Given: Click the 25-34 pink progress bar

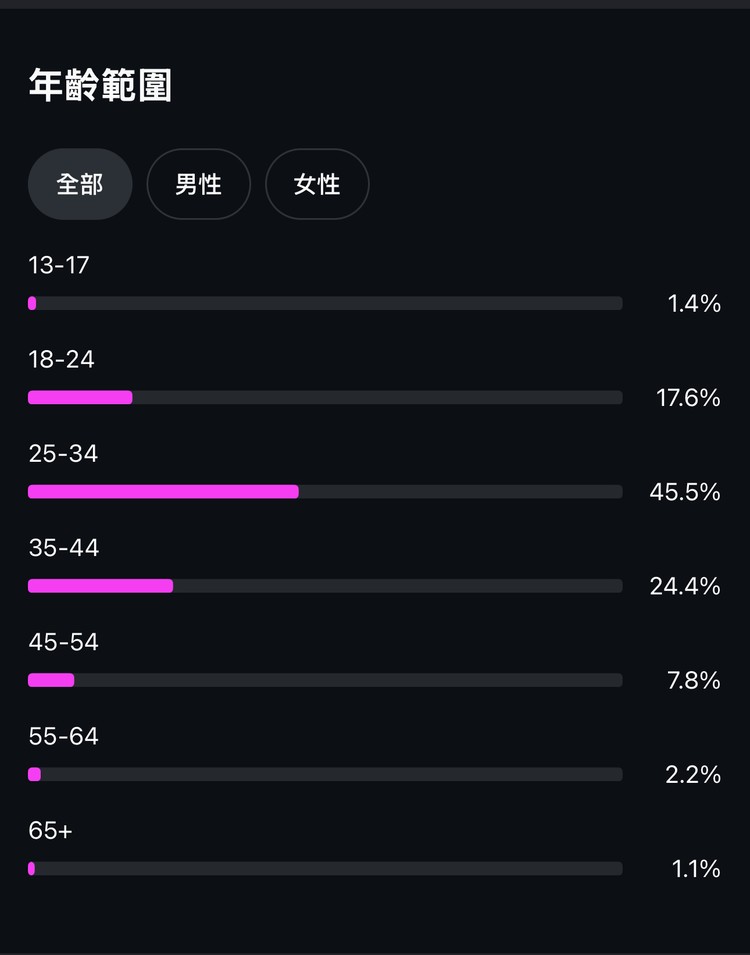Looking at the screenshot, I should 163,492.
